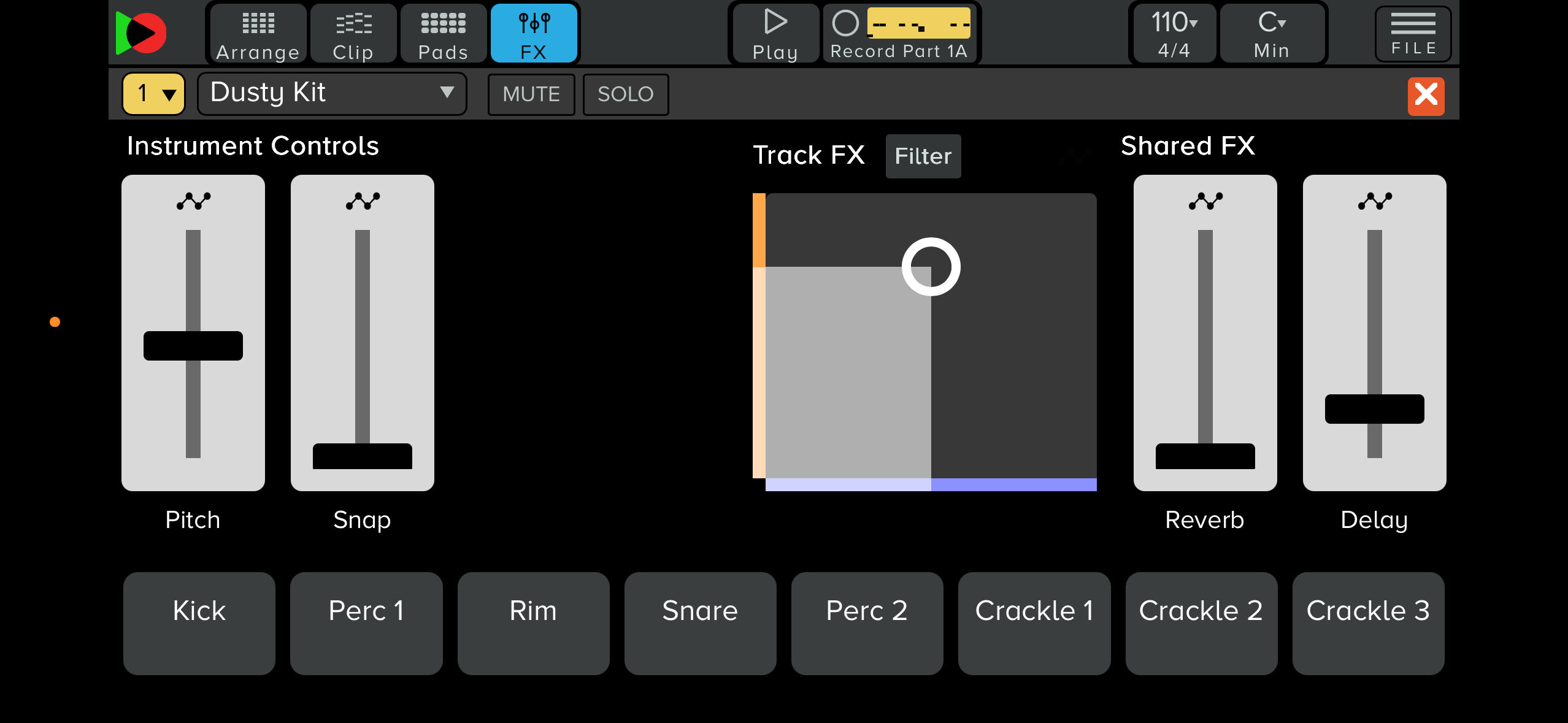Click the filter XY pad circular handle
Viewport: 1568px width, 723px height.
(931, 267)
